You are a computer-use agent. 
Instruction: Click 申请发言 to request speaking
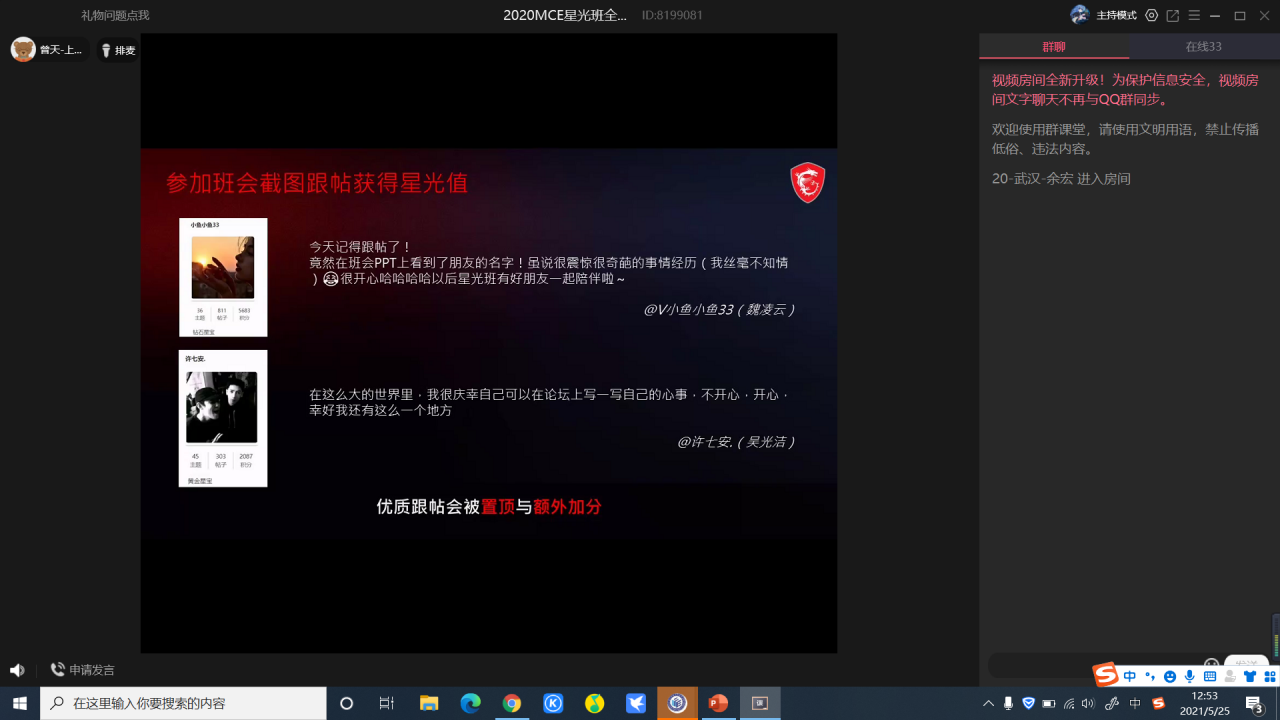pos(82,670)
